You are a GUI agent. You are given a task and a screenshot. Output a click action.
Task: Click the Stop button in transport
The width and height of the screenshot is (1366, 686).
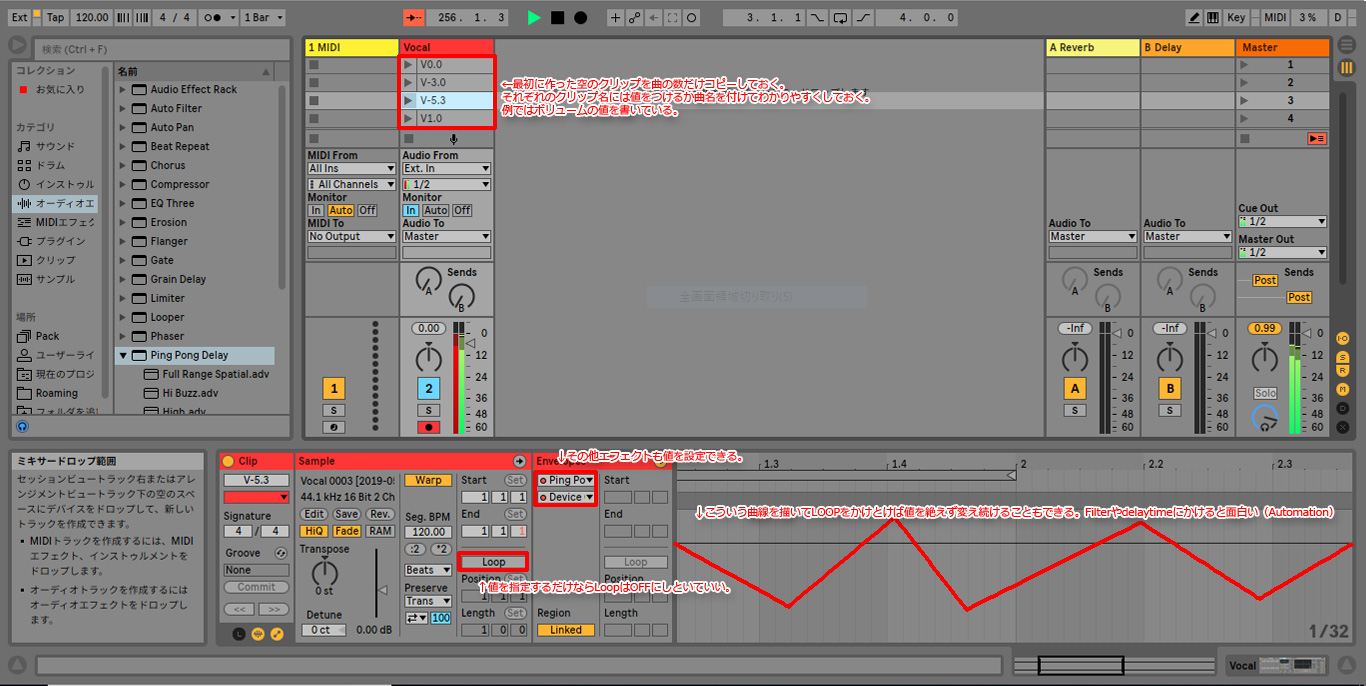click(x=558, y=18)
